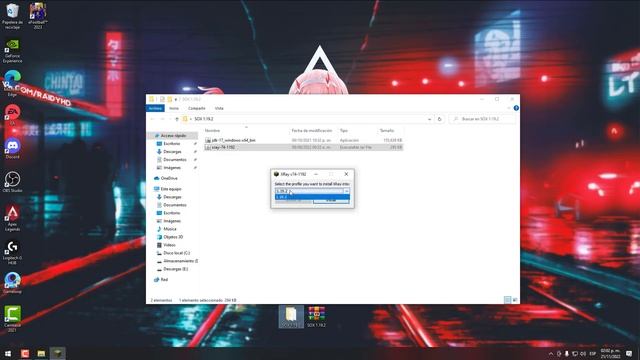Sort by Tipo column header
This screenshot has height=360, width=640.
click(x=344, y=131)
